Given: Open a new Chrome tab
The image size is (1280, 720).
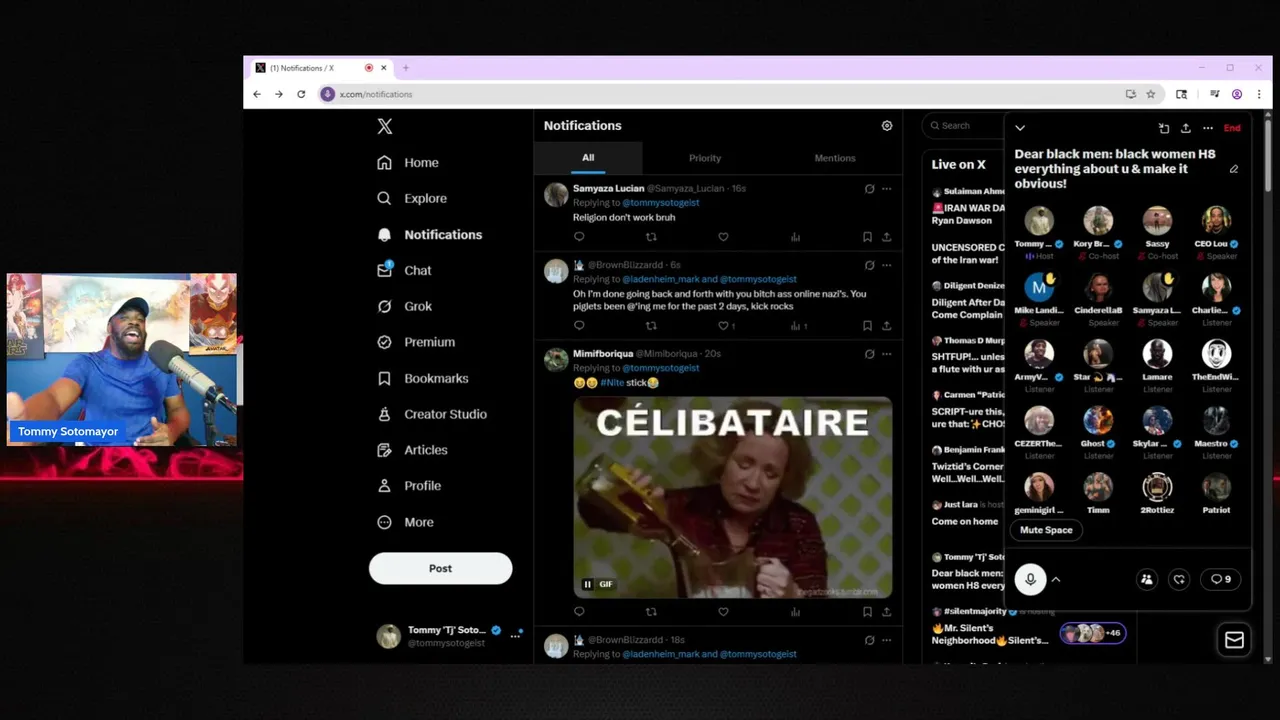Looking at the screenshot, I should [x=406, y=68].
